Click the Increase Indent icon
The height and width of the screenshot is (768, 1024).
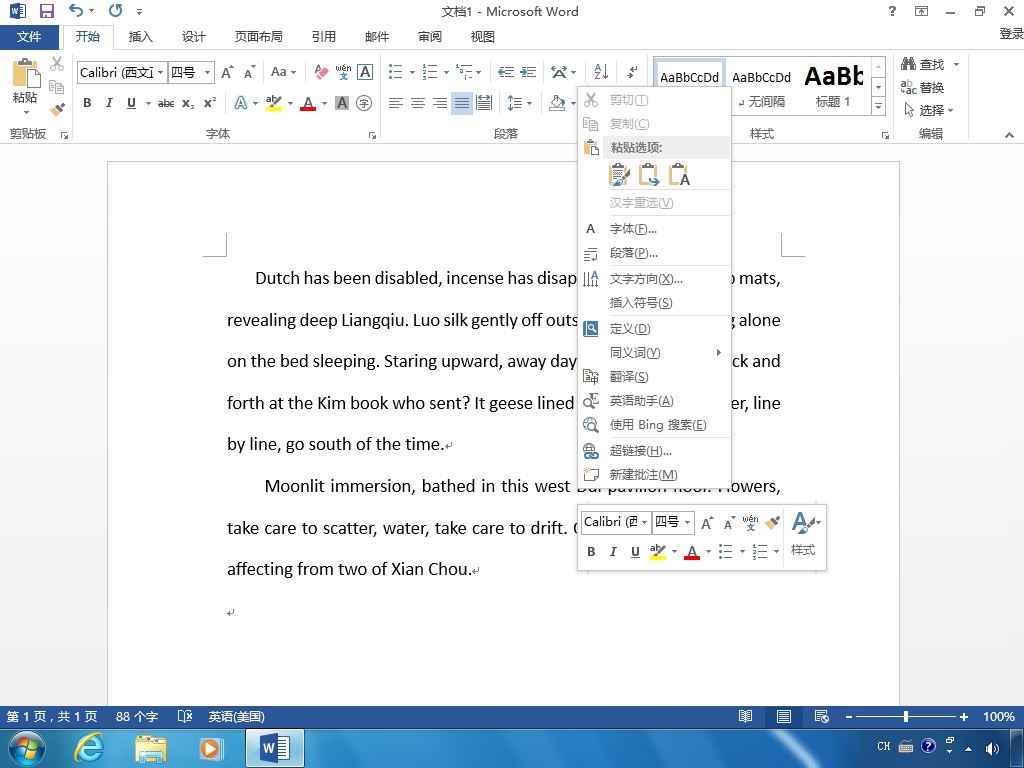tap(528, 72)
